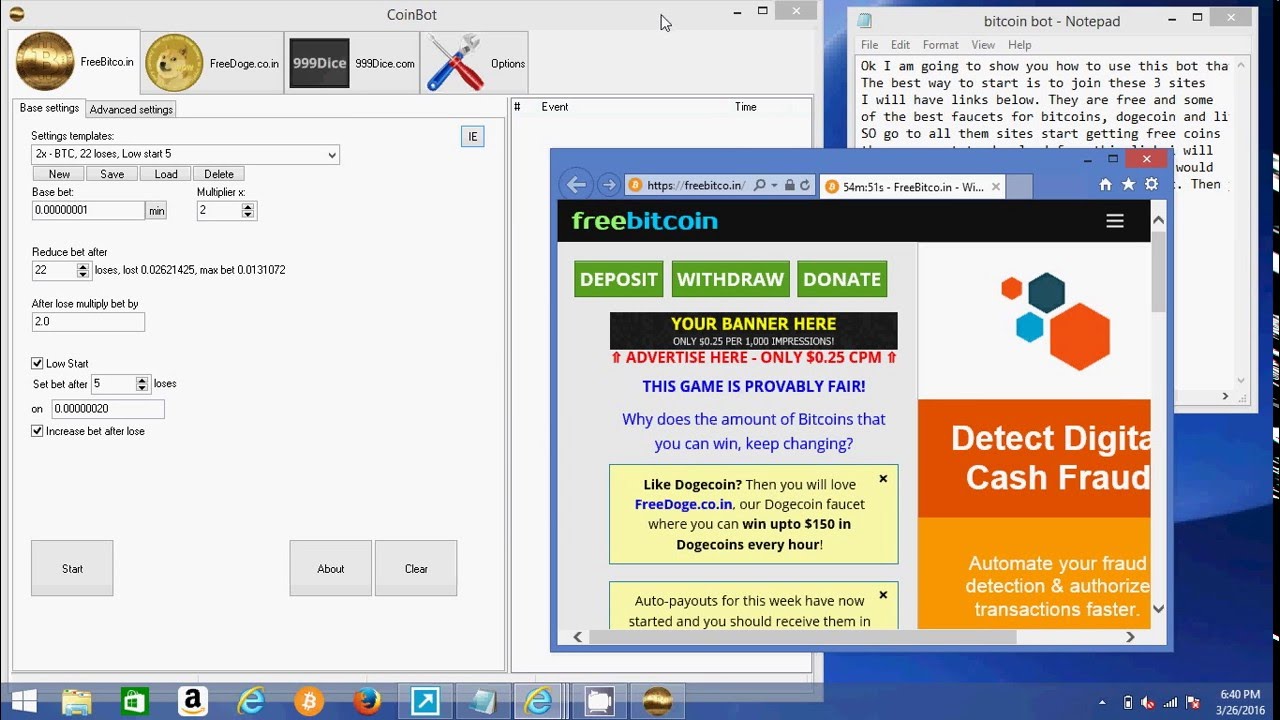This screenshot has height=720, width=1280.
Task: Click the browser Home icon
Action: [1105, 184]
